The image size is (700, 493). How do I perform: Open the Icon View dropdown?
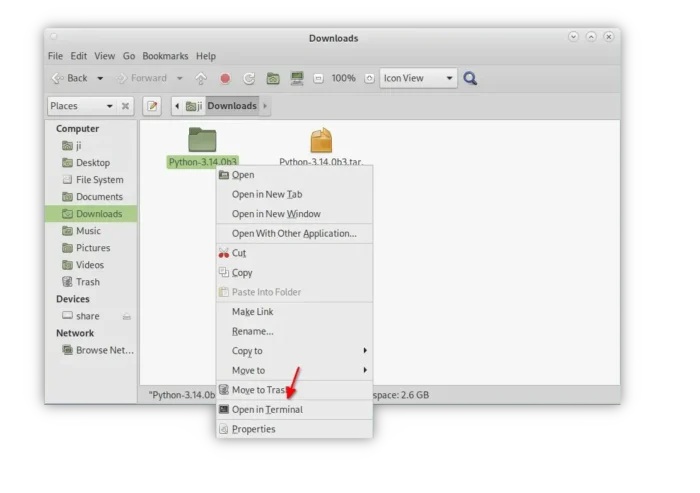tap(418, 78)
